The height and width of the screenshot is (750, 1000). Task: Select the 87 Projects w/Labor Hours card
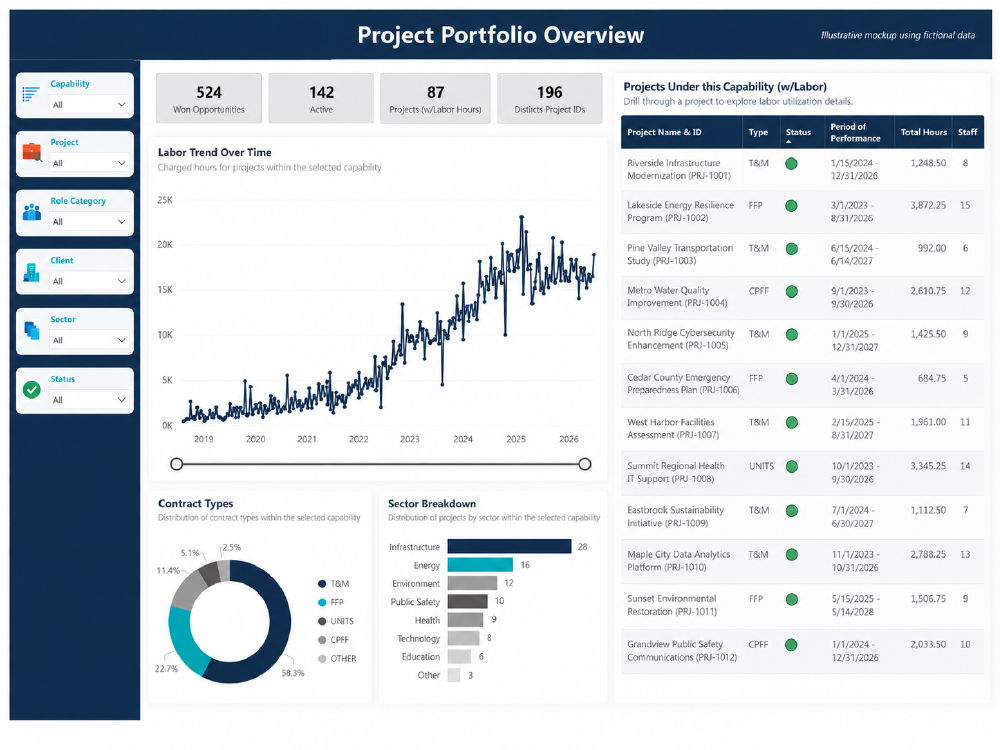pos(435,98)
